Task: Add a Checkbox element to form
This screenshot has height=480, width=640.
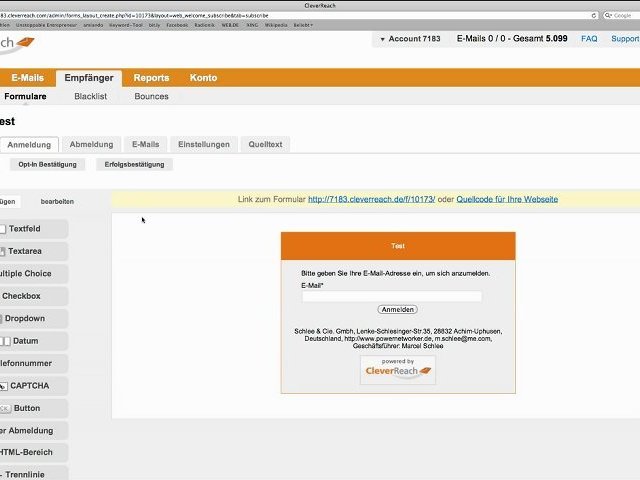Action: [x=33, y=296]
